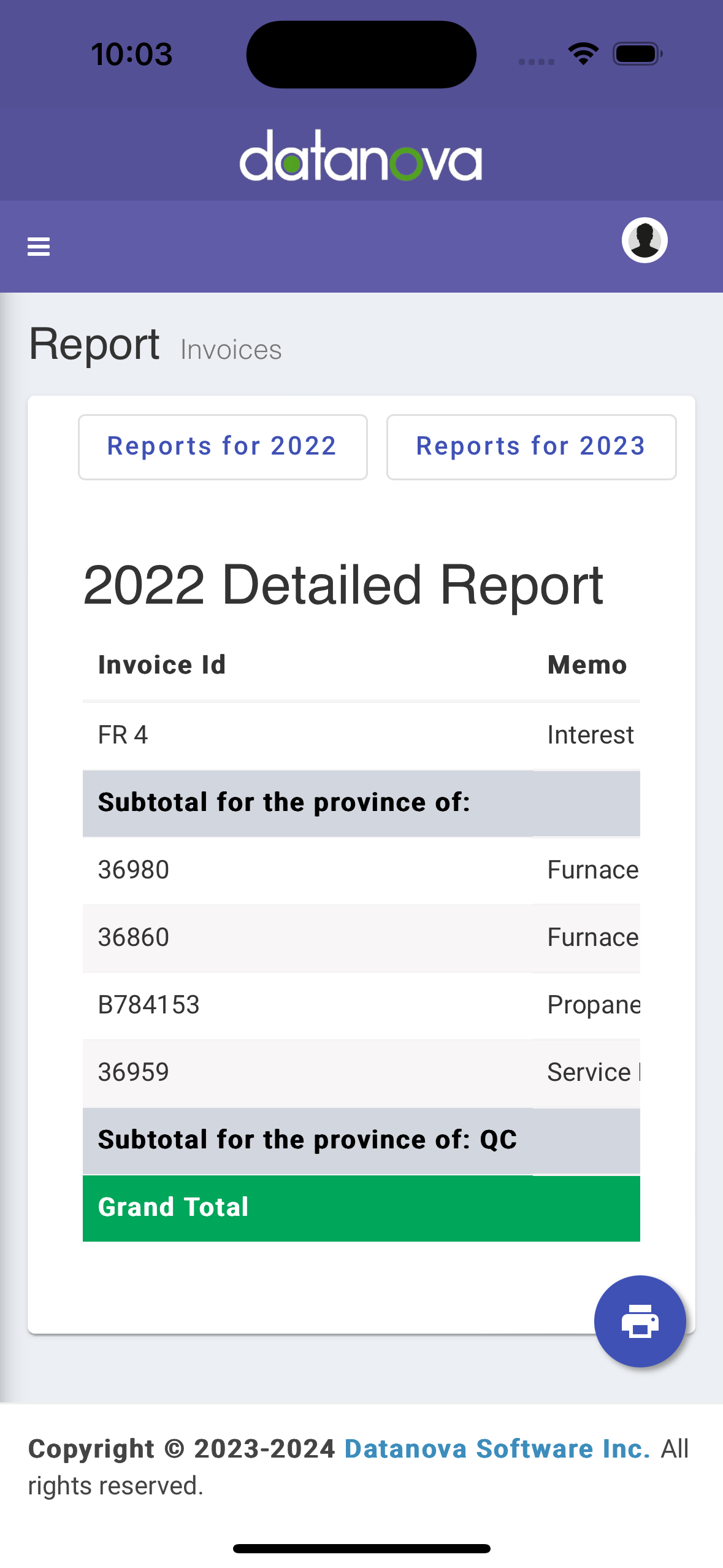Screen dimensions: 723x1568
Task: Select invoice row B784153
Action: pyautogui.click(x=361, y=1005)
